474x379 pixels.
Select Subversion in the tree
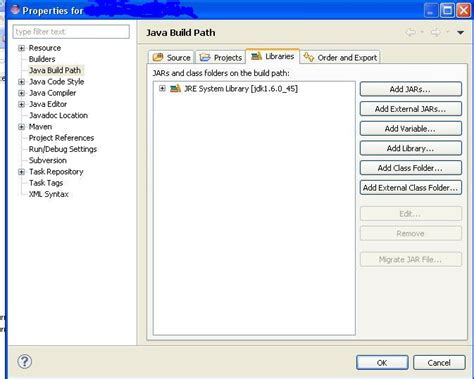(48, 160)
